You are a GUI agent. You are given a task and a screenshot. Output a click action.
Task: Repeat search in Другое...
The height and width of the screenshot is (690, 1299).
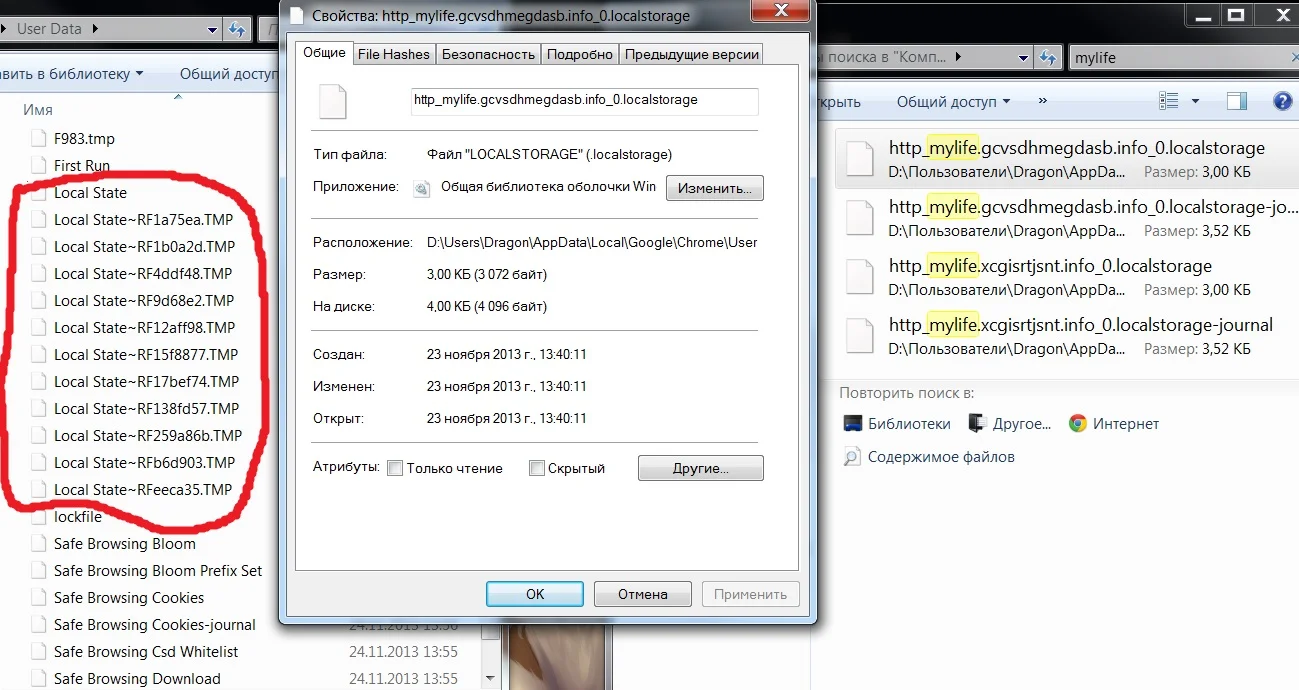1010,424
